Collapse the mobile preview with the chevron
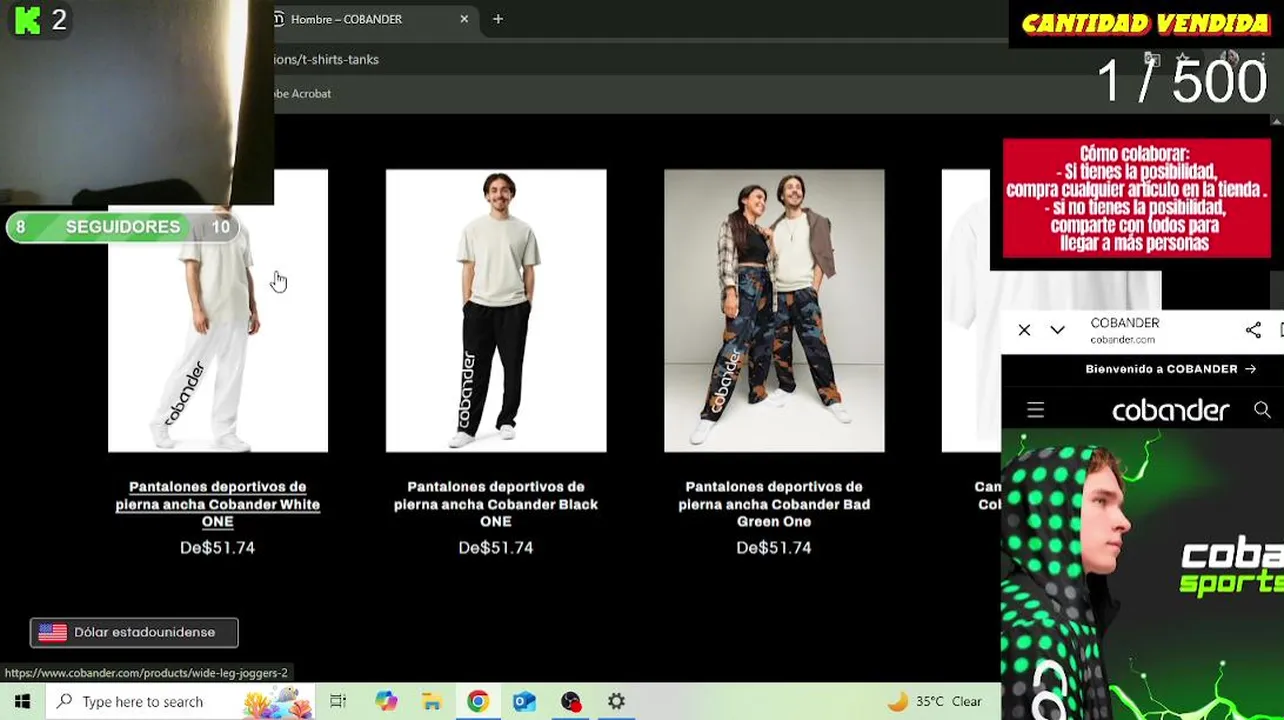This screenshot has height=720, width=1284. tap(1057, 330)
